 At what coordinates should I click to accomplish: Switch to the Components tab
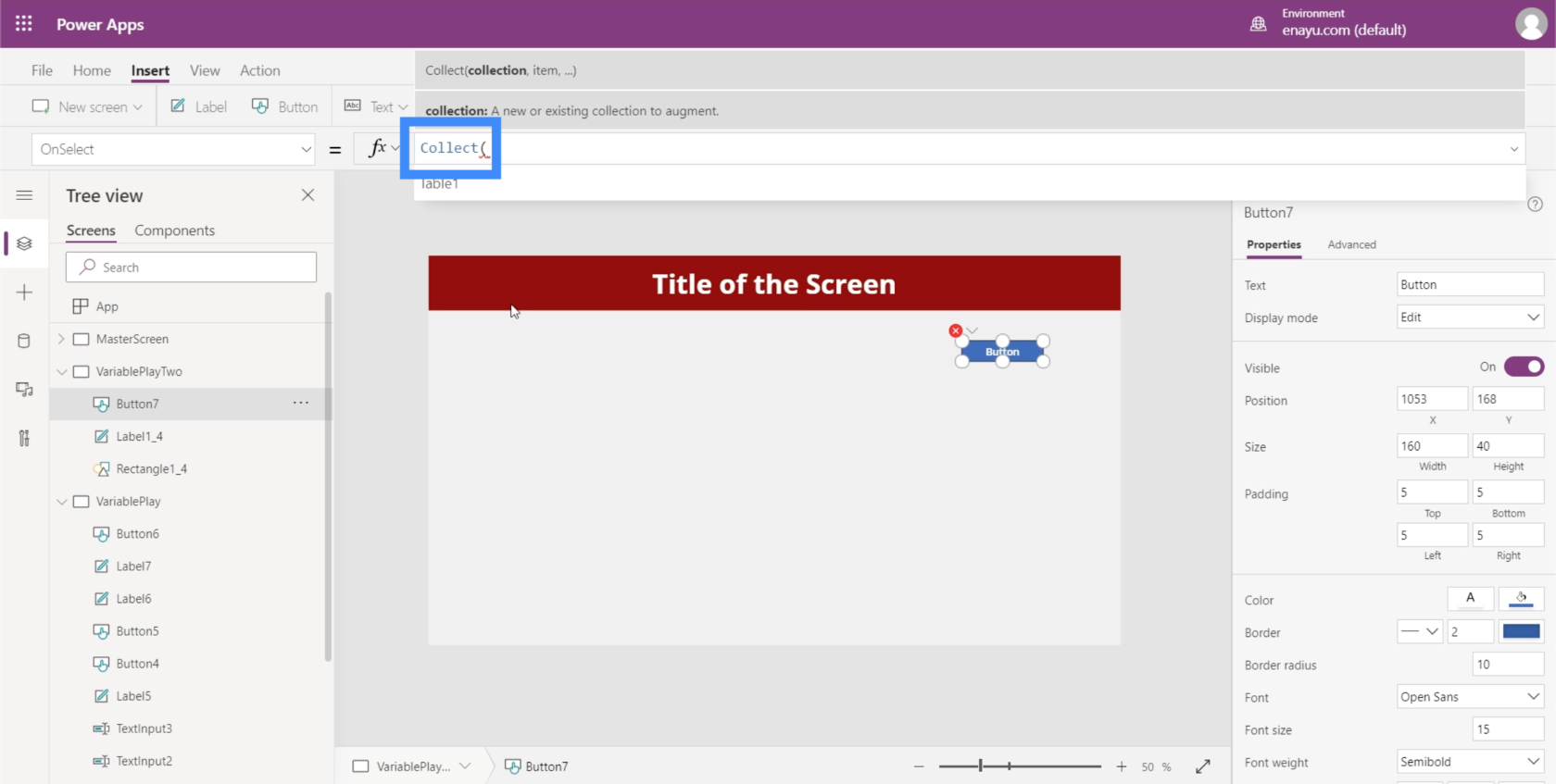point(174,230)
